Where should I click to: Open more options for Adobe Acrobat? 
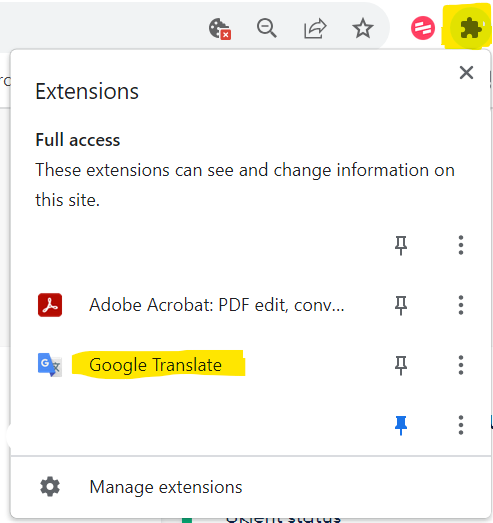[x=461, y=305]
